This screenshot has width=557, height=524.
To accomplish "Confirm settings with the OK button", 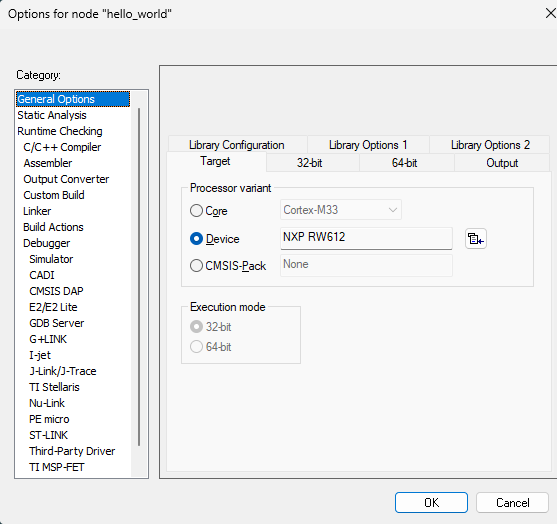I will click(431, 502).
